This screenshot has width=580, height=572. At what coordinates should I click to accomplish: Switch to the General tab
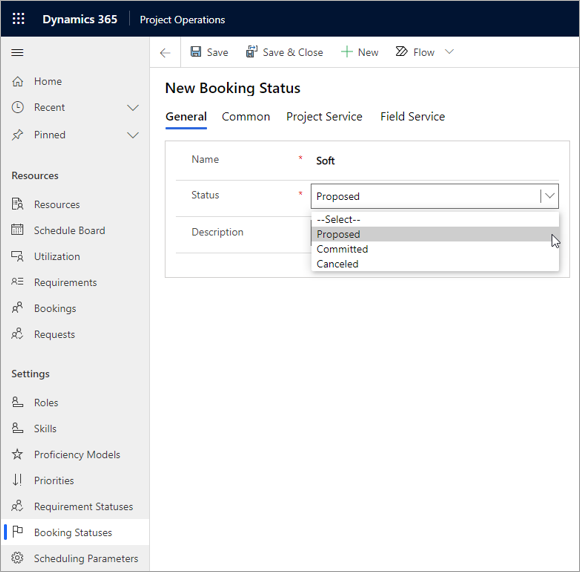(186, 117)
